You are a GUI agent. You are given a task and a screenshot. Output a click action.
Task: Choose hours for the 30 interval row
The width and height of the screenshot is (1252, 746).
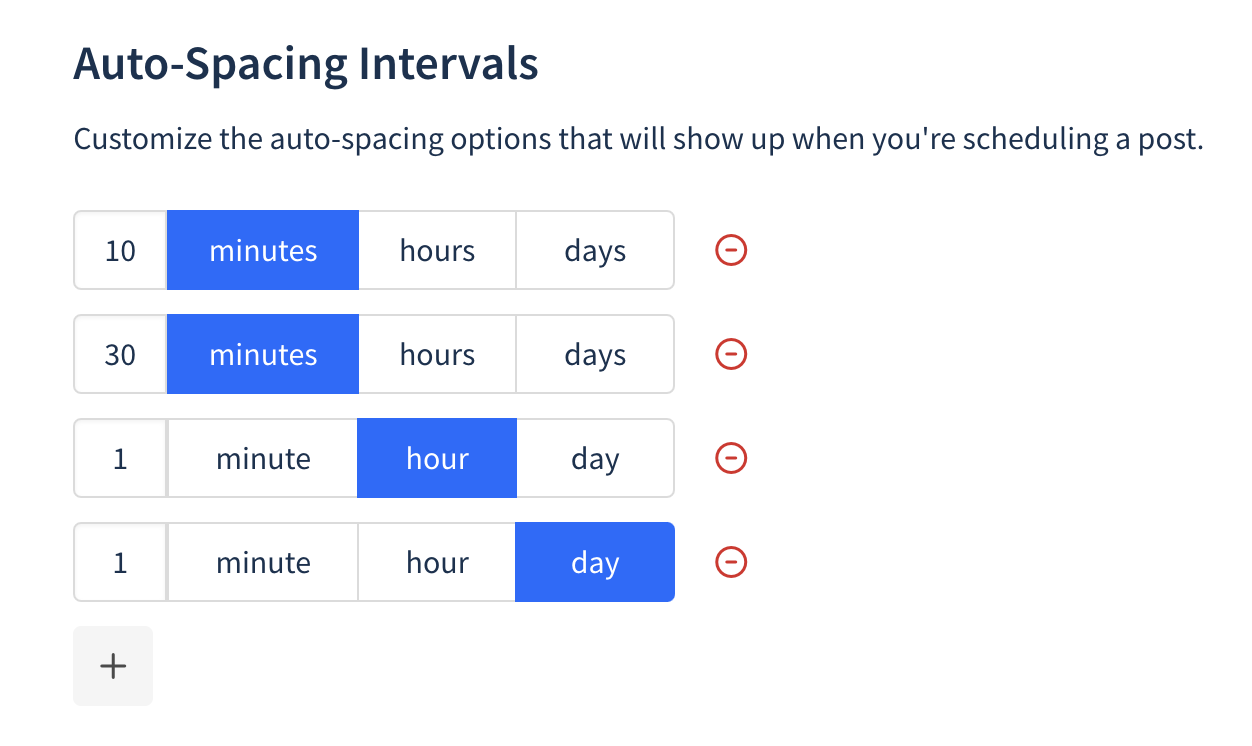(437, 354)
